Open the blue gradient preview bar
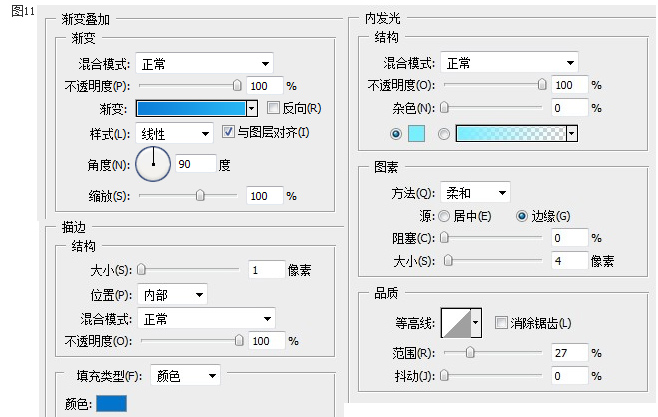 click(x=190, y=108)
